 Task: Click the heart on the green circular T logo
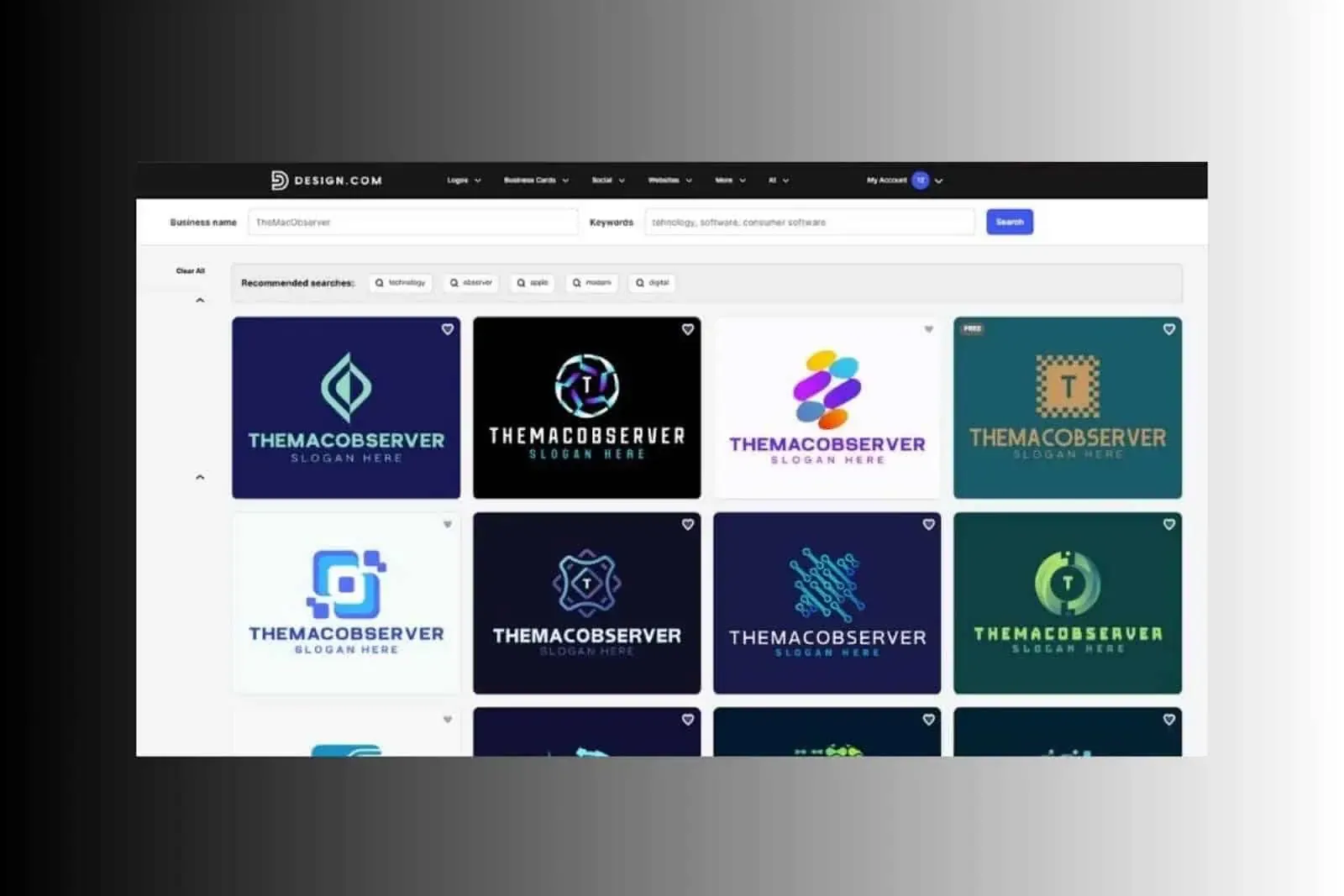tap(1168, 524)
